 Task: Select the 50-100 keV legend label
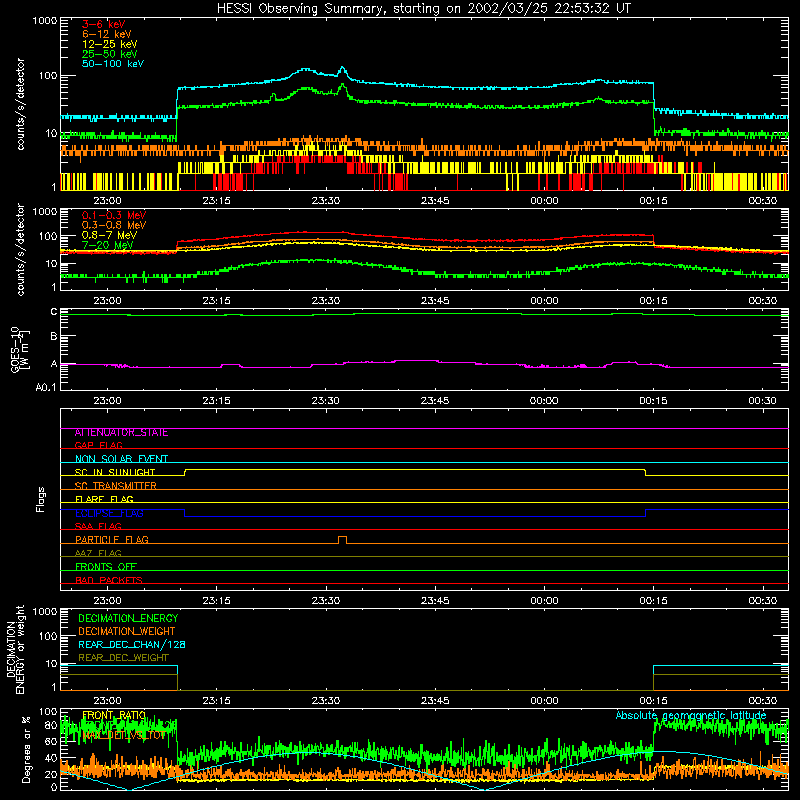click(113, 64)
